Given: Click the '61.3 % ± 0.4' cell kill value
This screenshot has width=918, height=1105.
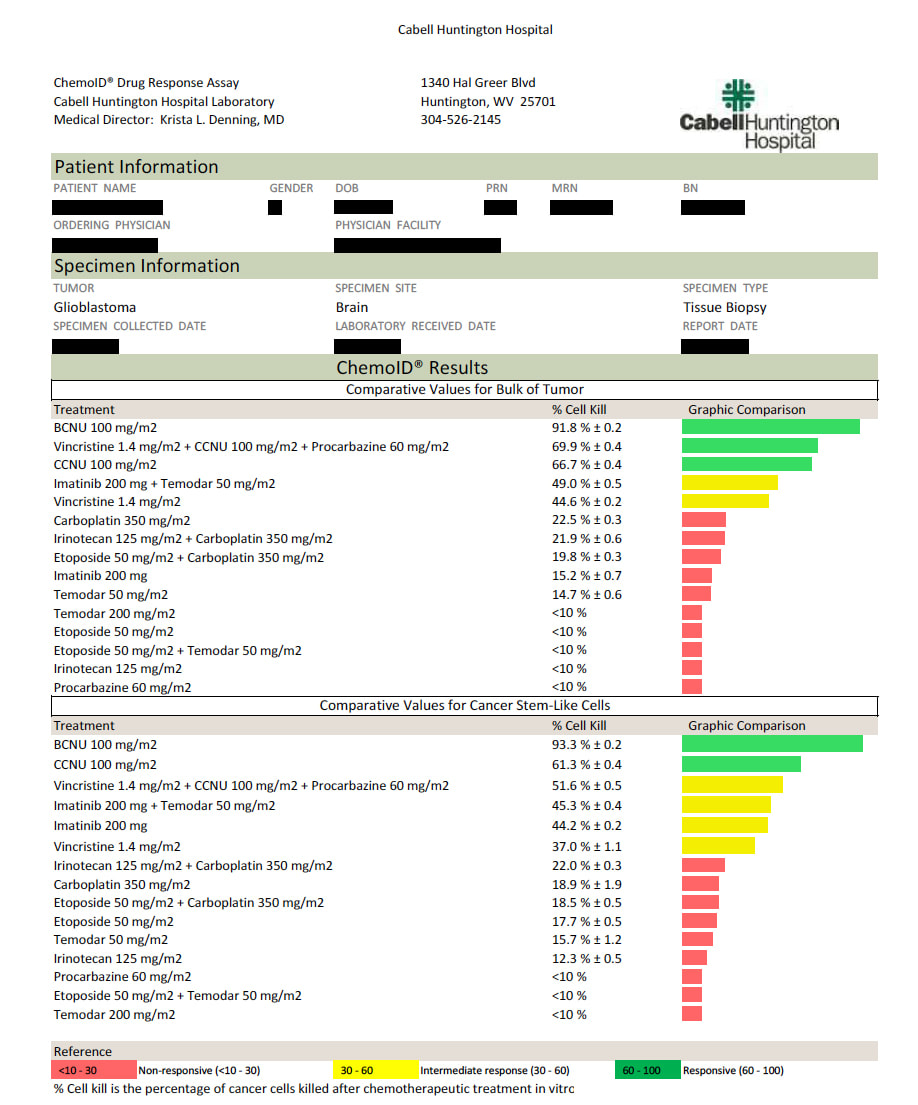Looking at the screenshot, I should coord(586,765).
